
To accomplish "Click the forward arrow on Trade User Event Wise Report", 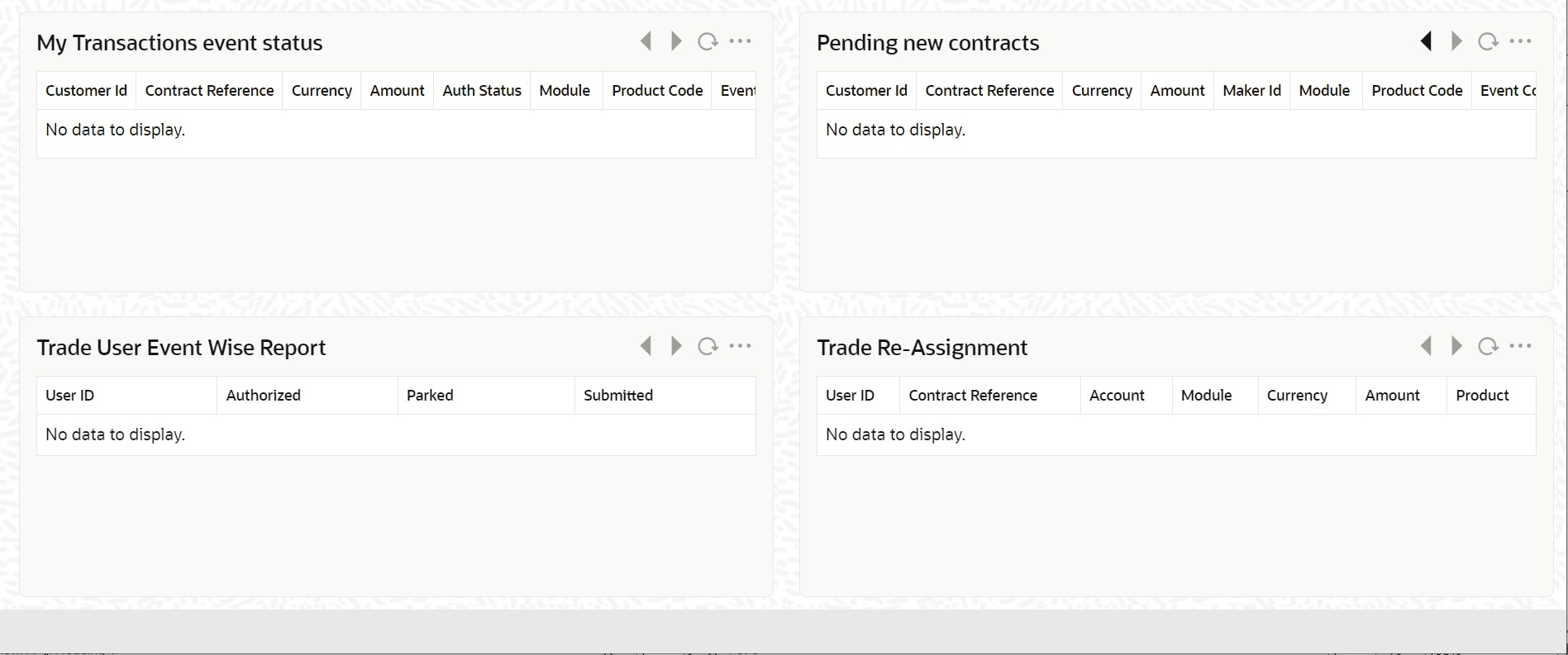I will pyautogui.click(x=677, y=346).
